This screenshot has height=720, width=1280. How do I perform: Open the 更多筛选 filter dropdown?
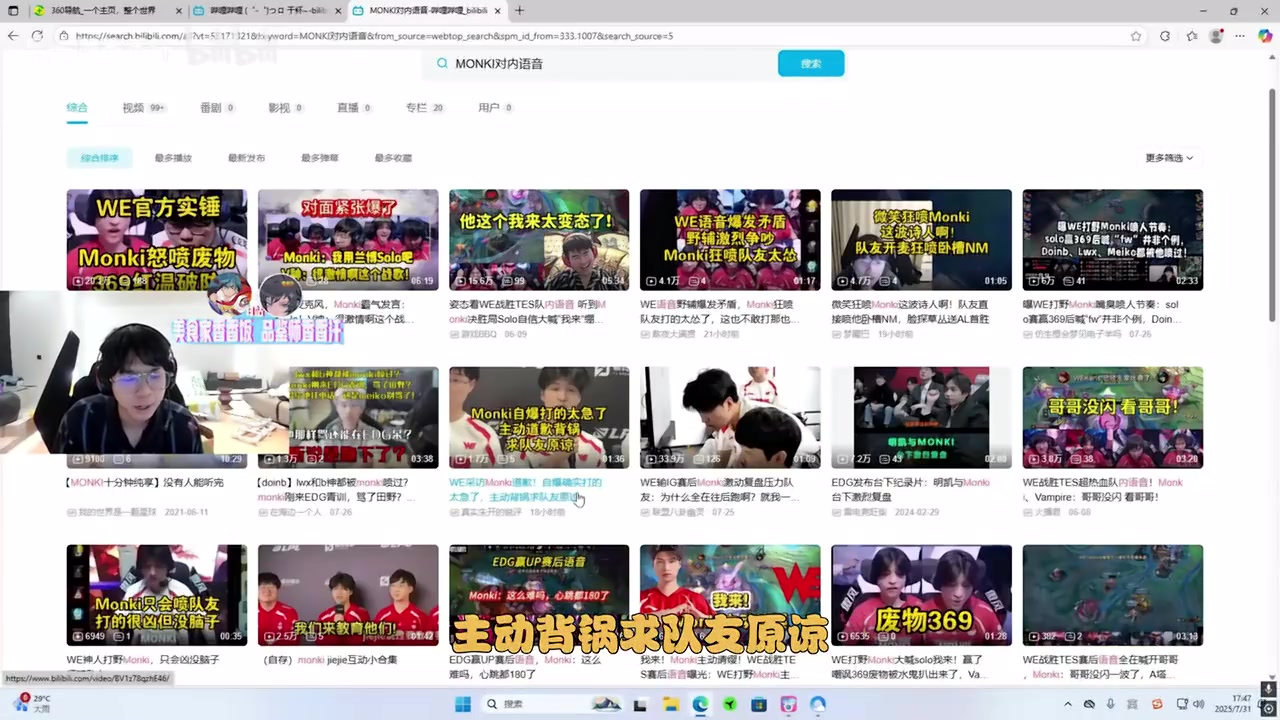point(1166,157)
